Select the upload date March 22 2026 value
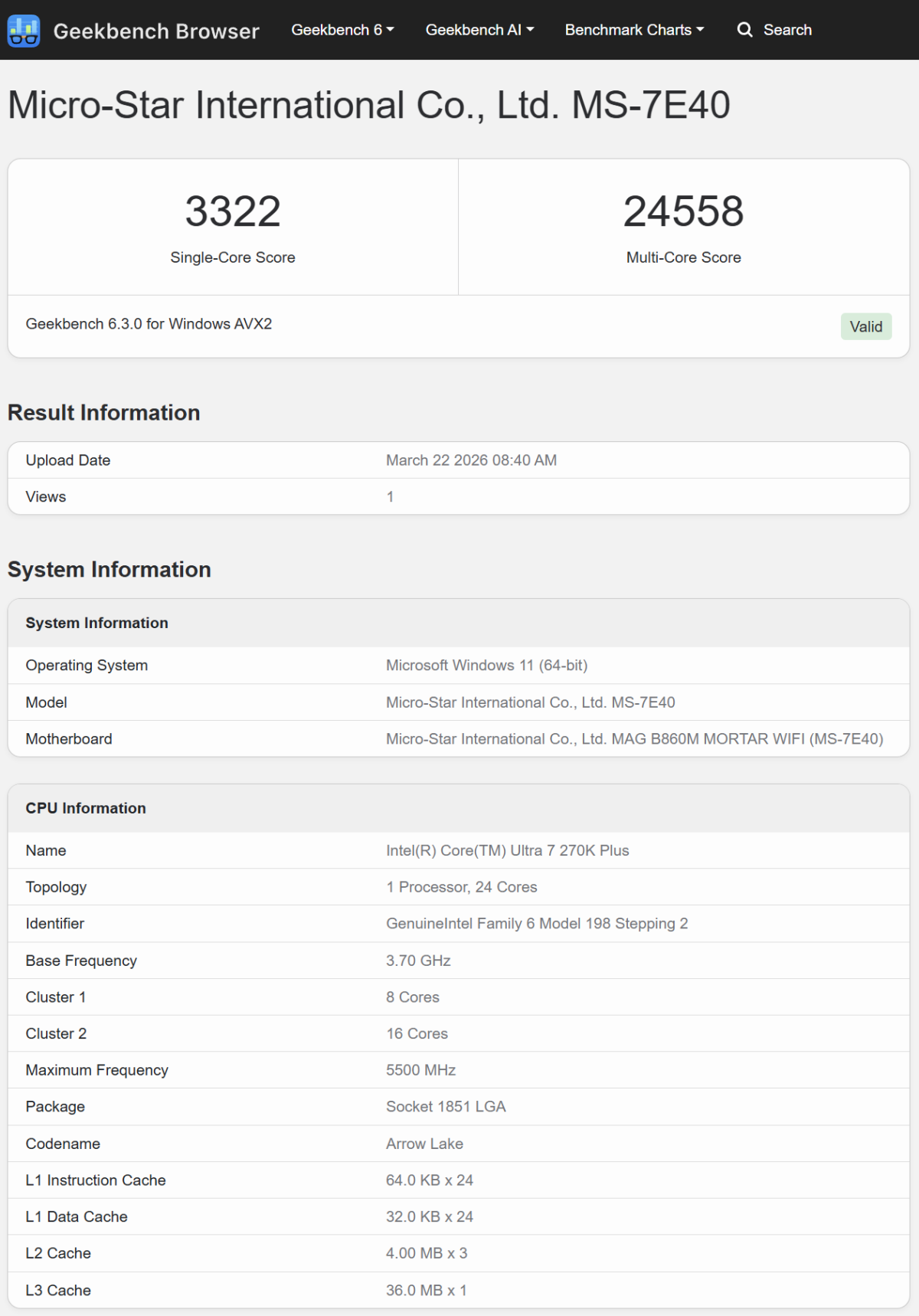The width and height of the screenshot is (919, 1316). click(471, 460)
